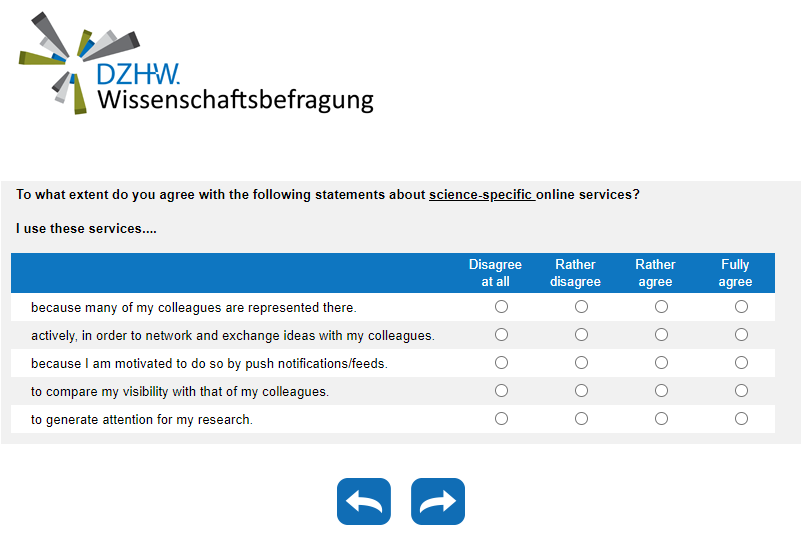Select 'Fully agree' for push notifications/feeds

click(x=741, y=363)
